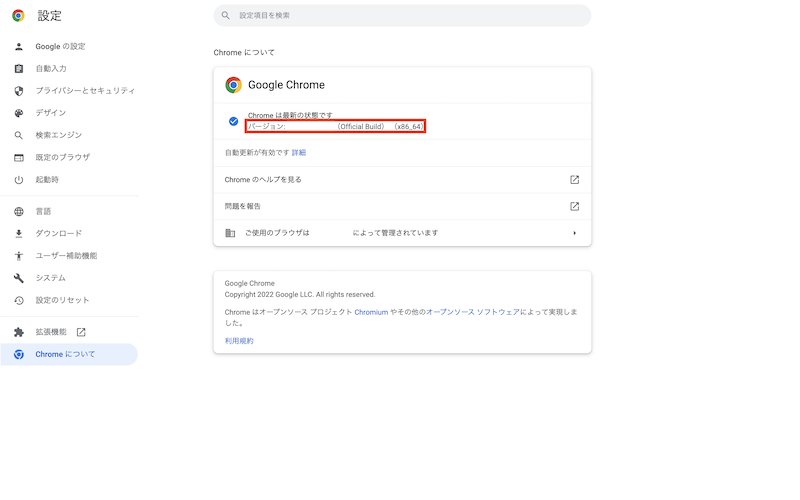The image size is (800, 500).
Task: Click the Google Chrome logo in the card
Action: click(234, 85)
